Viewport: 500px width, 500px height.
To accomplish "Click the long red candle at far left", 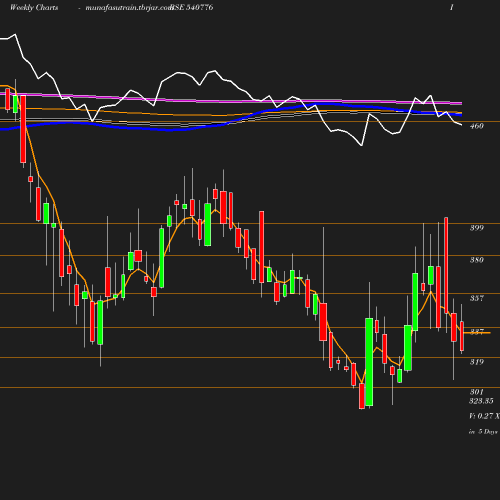I will click(23, 129).
